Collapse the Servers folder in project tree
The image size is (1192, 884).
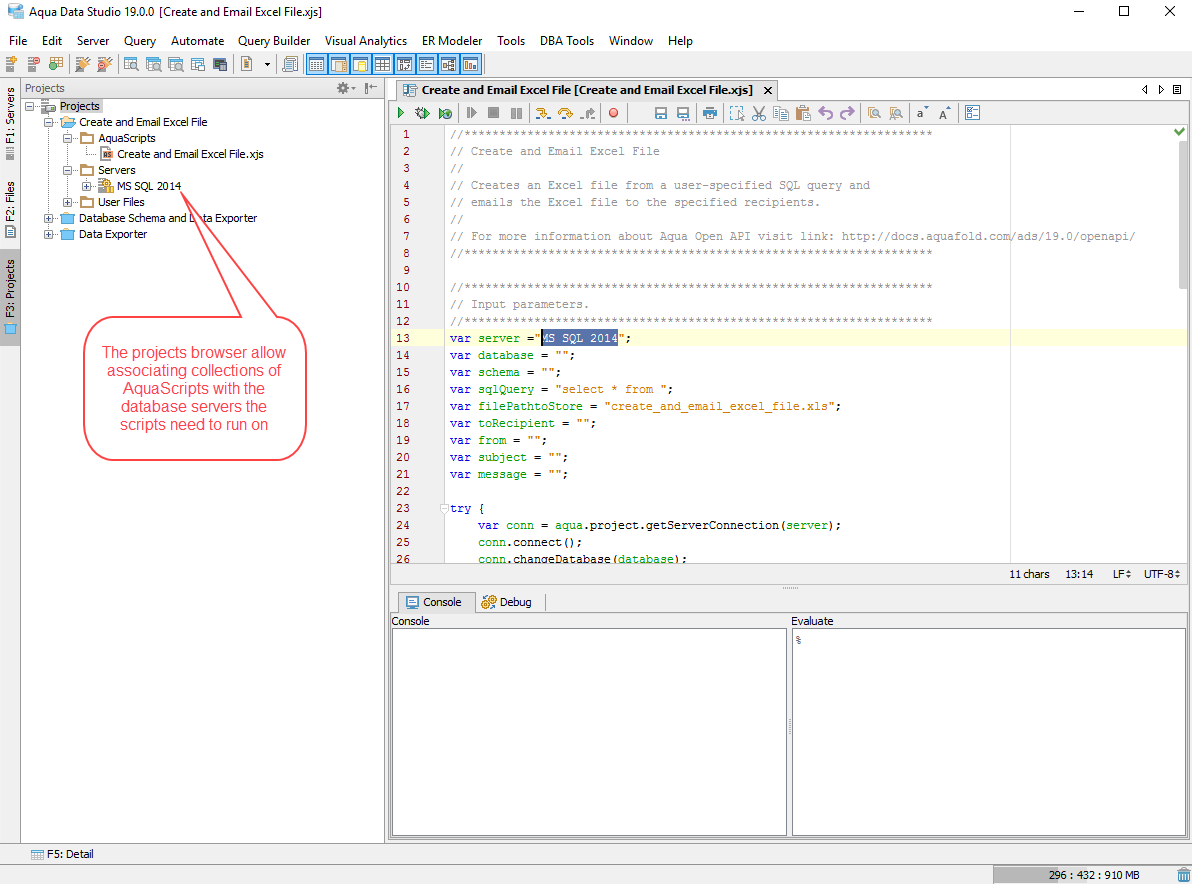(x=68, y=170)
